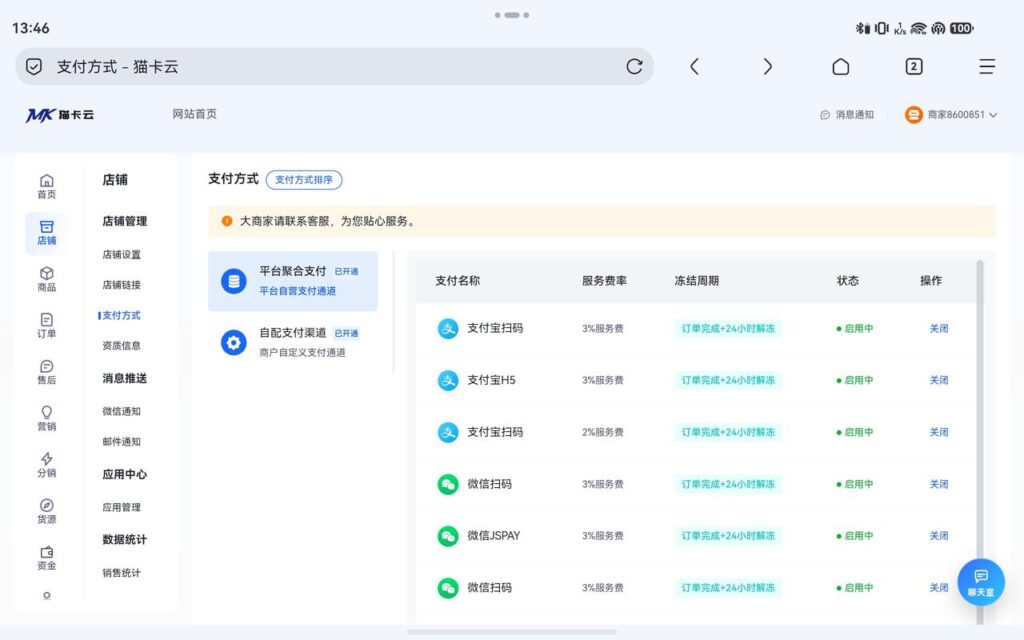Image resolution: width=1024 pixels, height=640 pixels.
Task: Open 应用管理 in the submenu
Action: 121,507
